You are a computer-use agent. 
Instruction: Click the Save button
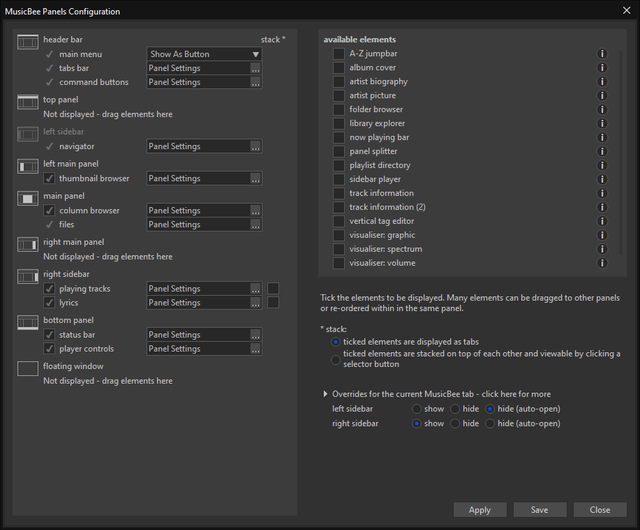[540, 510]
